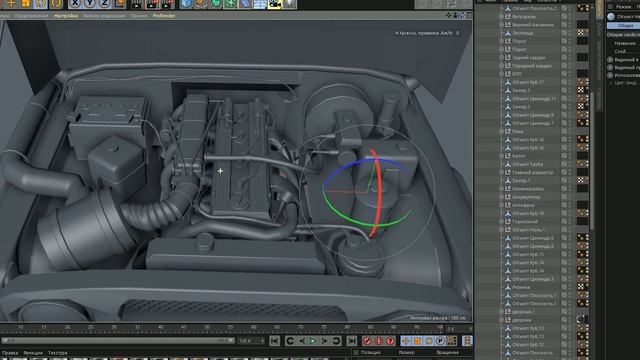The image size is (640, 360).
Task: Click viewport pan navigation icon
Action: (449, 16)
